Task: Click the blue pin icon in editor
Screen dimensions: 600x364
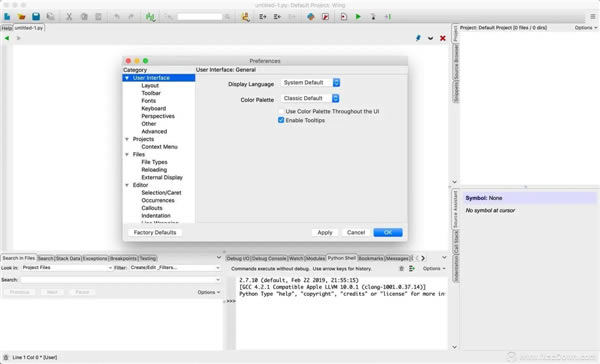Action: pos(418,38)
